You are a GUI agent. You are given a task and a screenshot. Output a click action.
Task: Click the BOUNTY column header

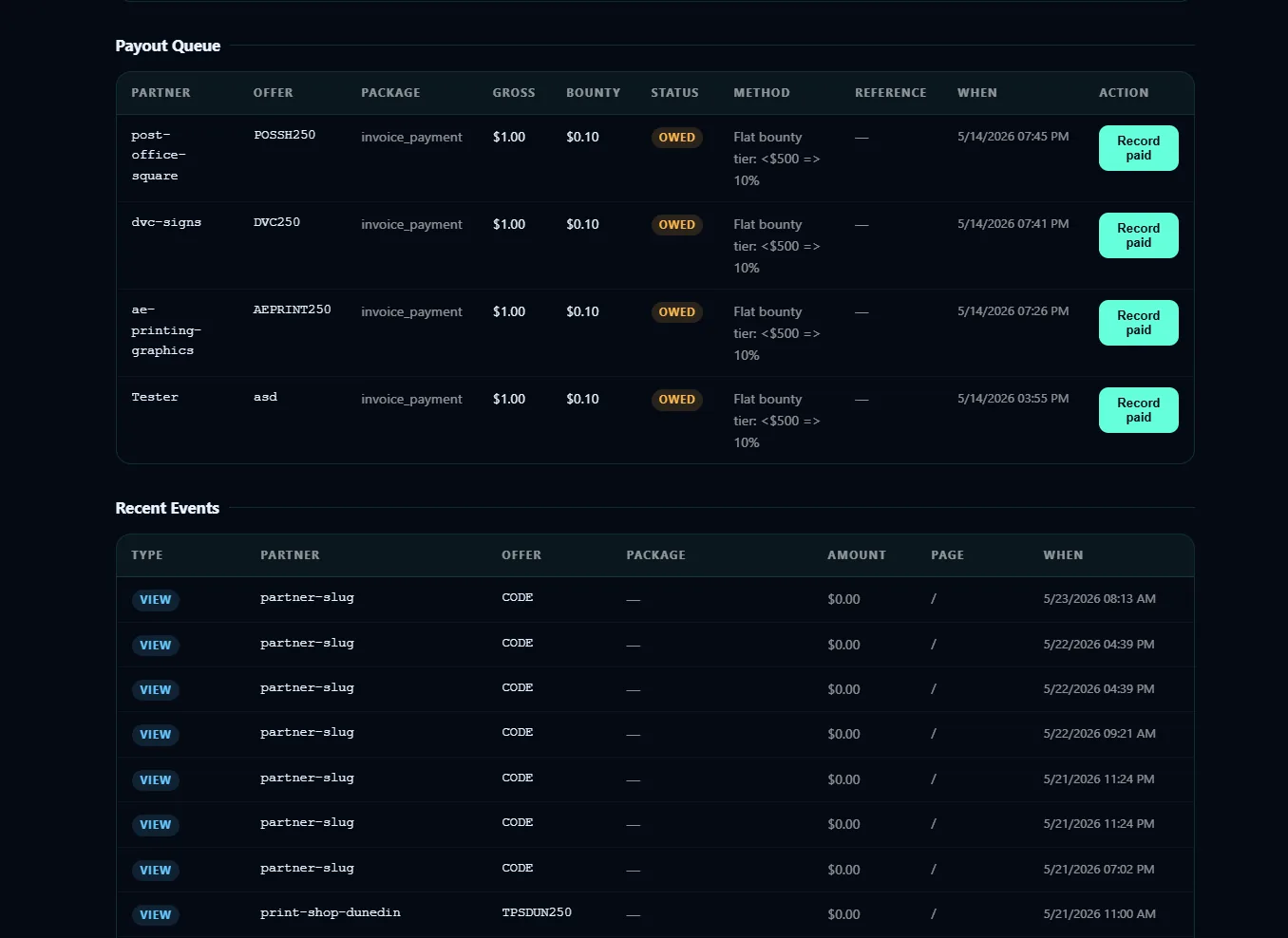click(x=593, y=93)
